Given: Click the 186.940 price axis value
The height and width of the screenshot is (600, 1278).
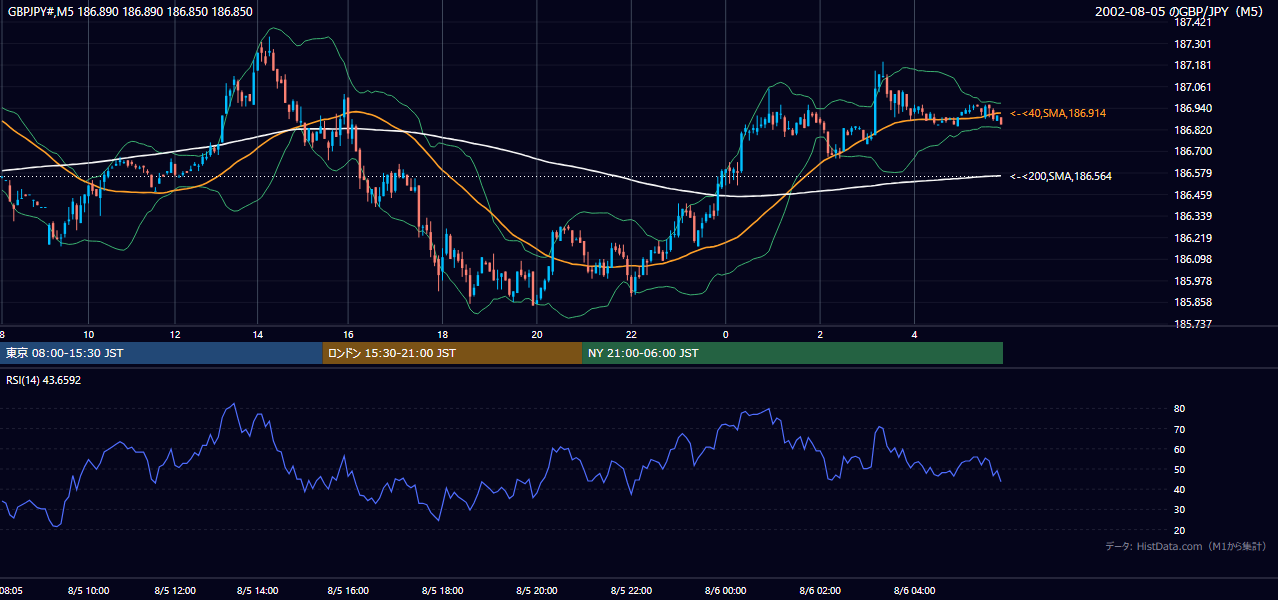Looking at the screenshot, I should click(1193, 108).
